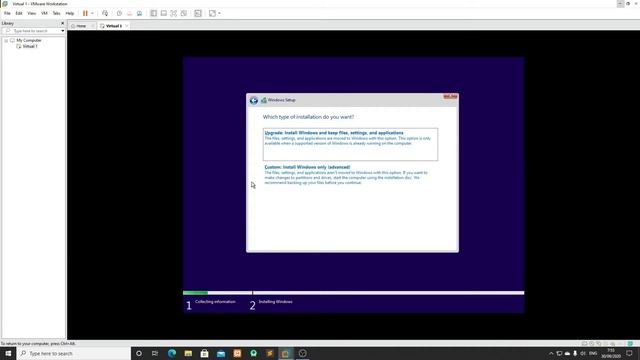
Task: Open the Mail app from the taskbar
Action: click(x=221, y=353)
